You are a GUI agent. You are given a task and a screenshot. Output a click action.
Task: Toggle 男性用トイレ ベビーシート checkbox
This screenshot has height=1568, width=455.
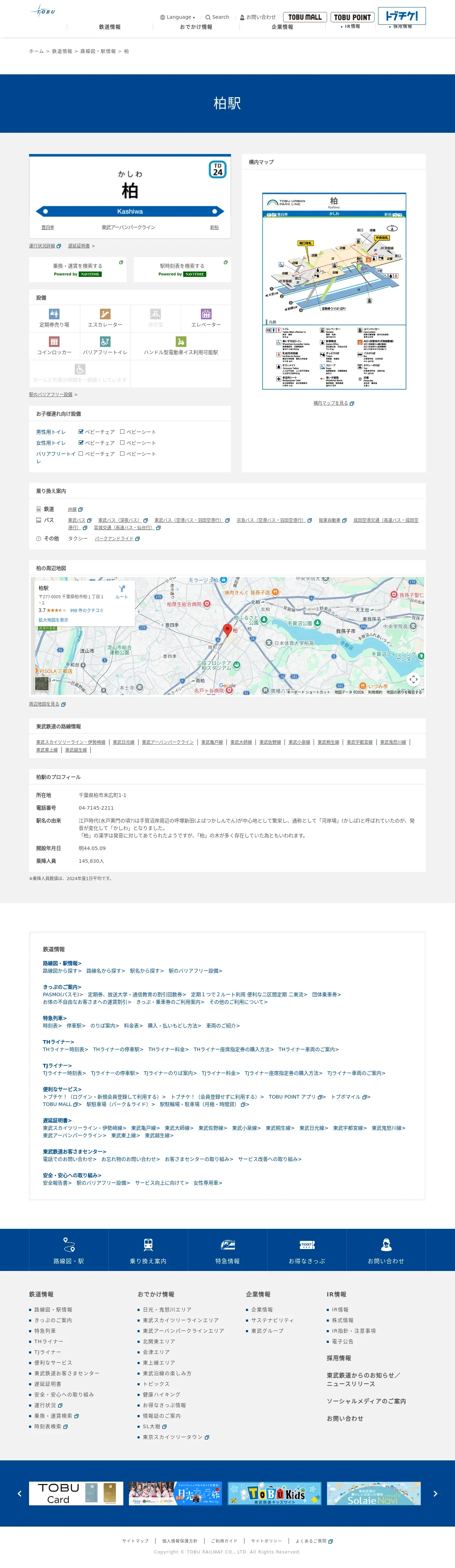122,432
